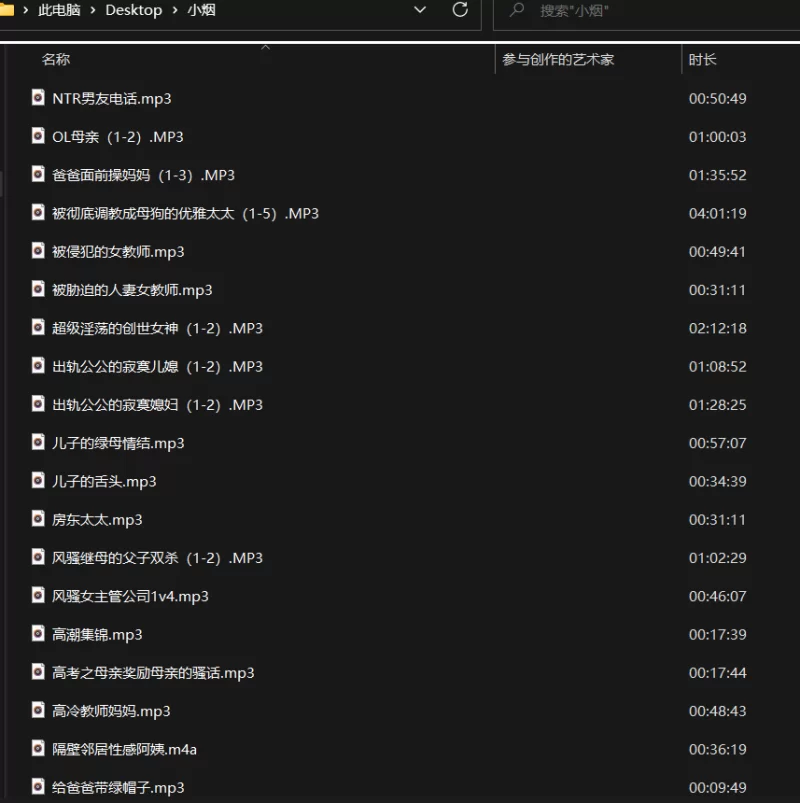This screenshot has height=803, width=800.
Task: Select the file name 高潮集锦.mp3
Action: click(97, 635)
